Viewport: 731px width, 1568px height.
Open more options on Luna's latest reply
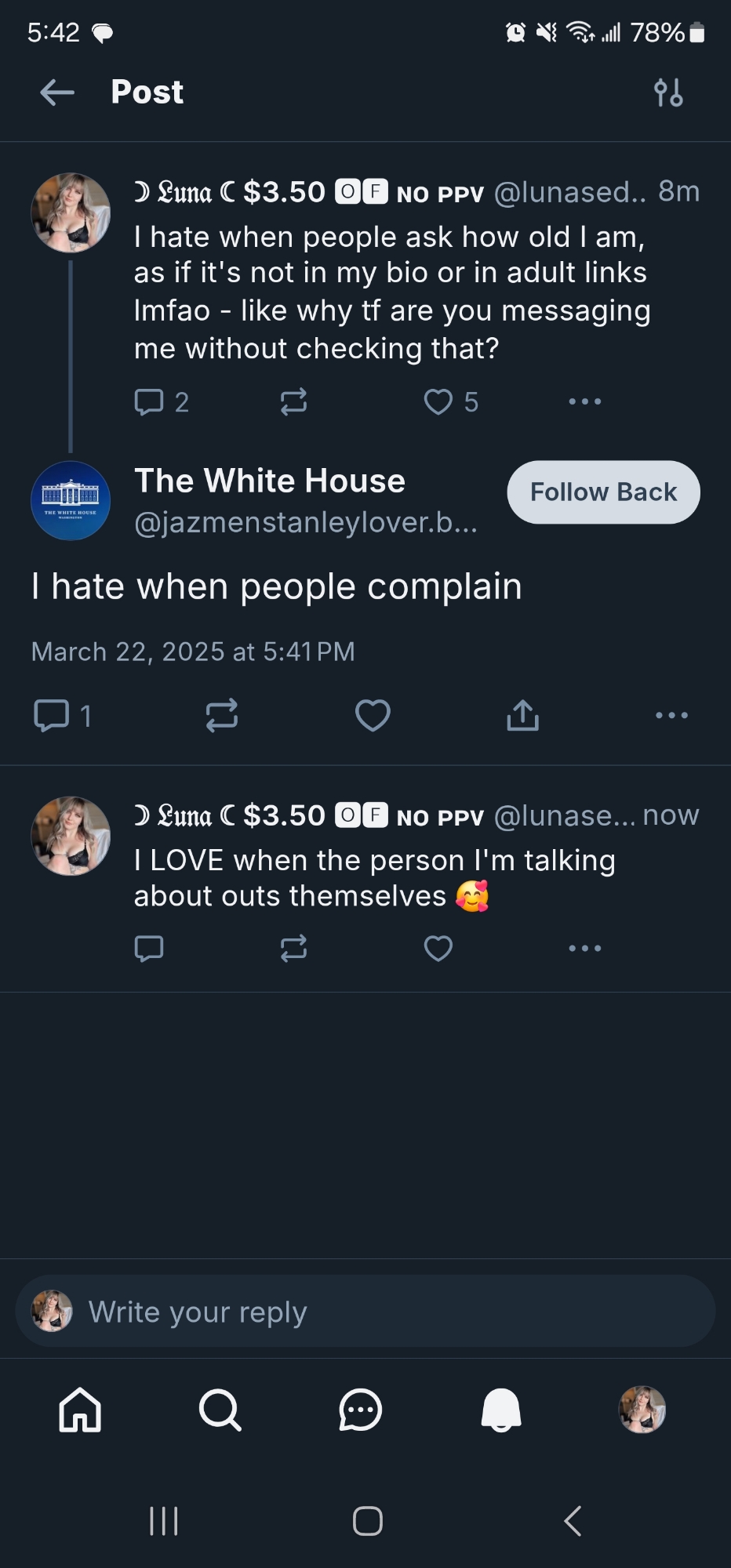coord(585,949)
